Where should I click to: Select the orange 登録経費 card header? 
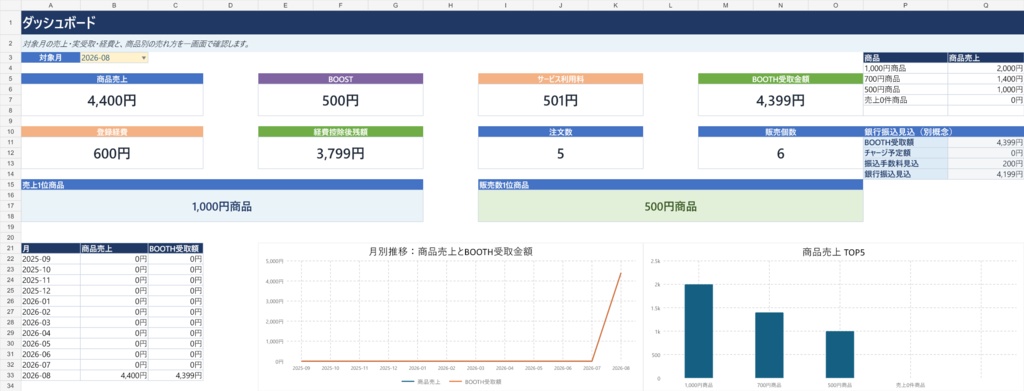click(x=112, y=132)
